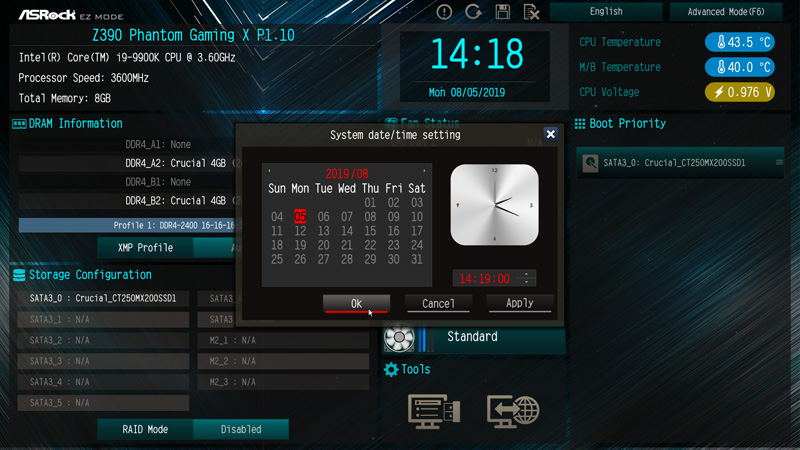Click the analog clock face
This screenshot has height=450, width=800.
(x=494, y=205)
